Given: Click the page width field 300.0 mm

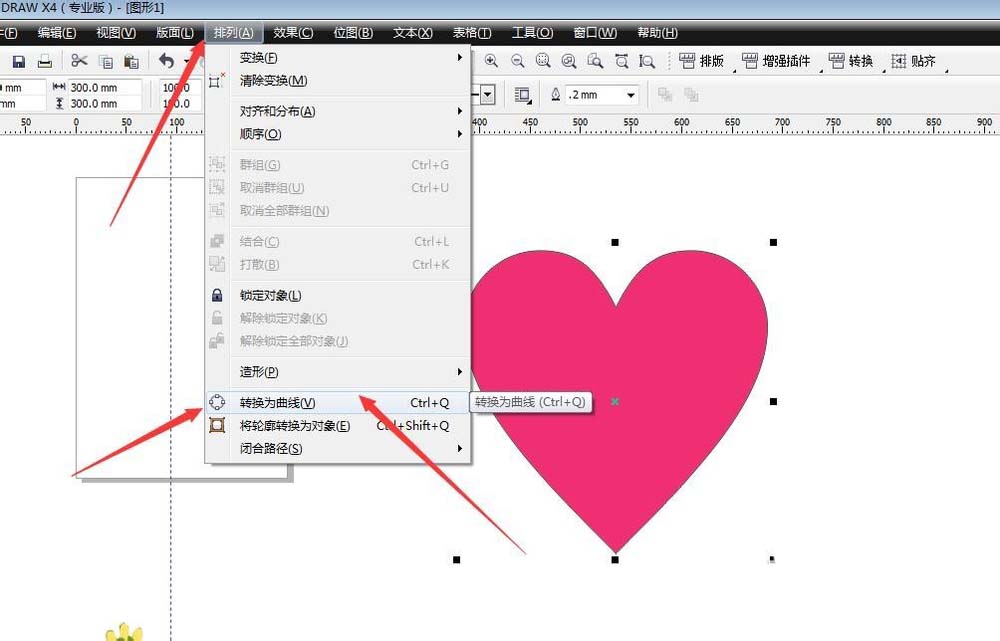Looking at the screenshot, I should pos(104,87).
